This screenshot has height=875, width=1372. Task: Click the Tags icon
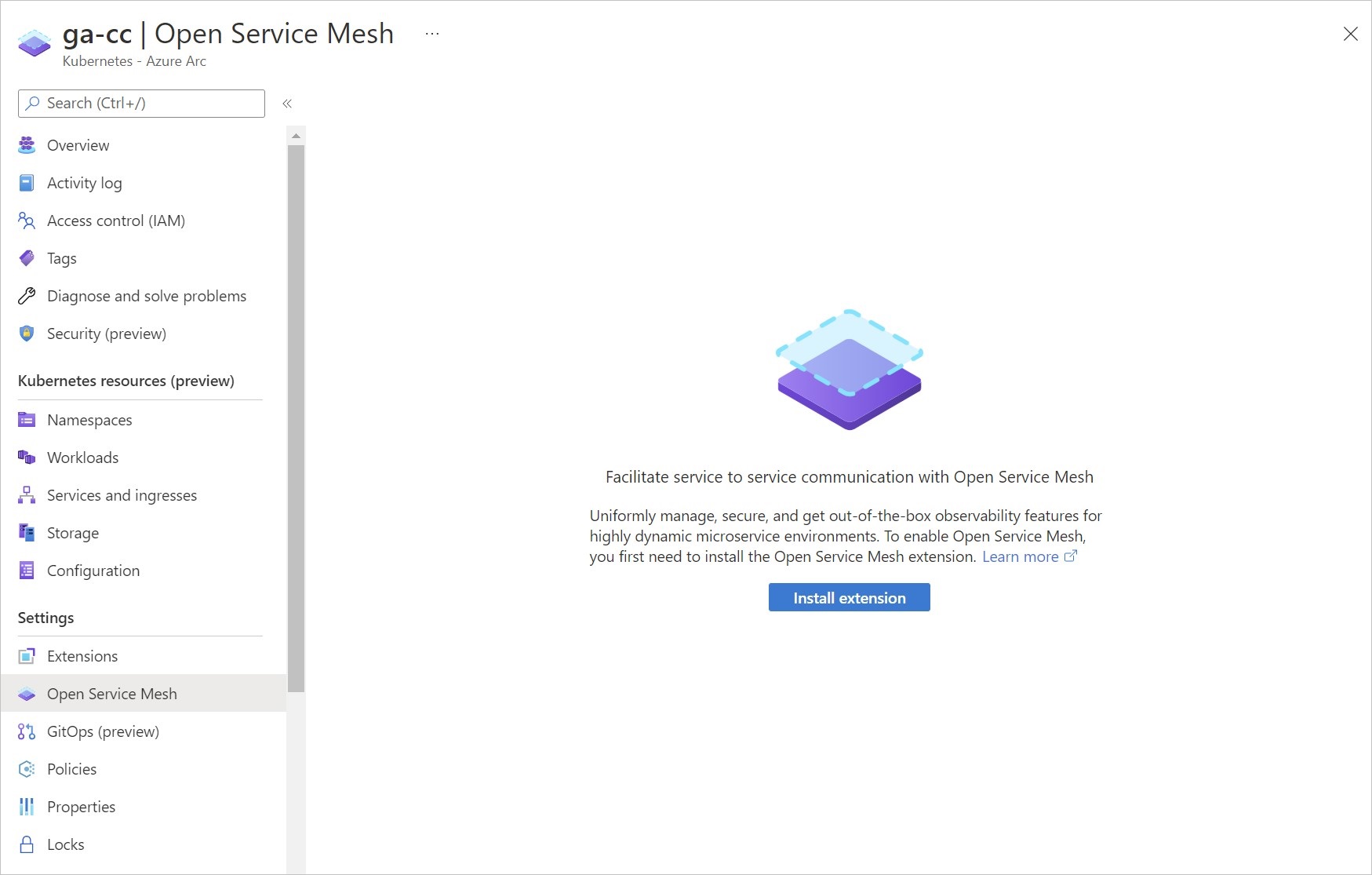[27, 258]
